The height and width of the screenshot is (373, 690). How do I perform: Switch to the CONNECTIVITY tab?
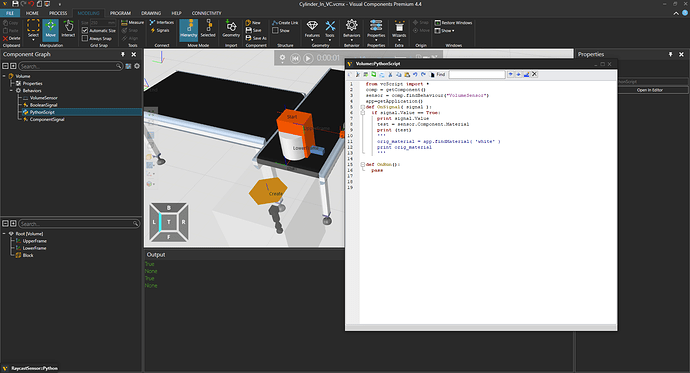click(x=206, y=13)
